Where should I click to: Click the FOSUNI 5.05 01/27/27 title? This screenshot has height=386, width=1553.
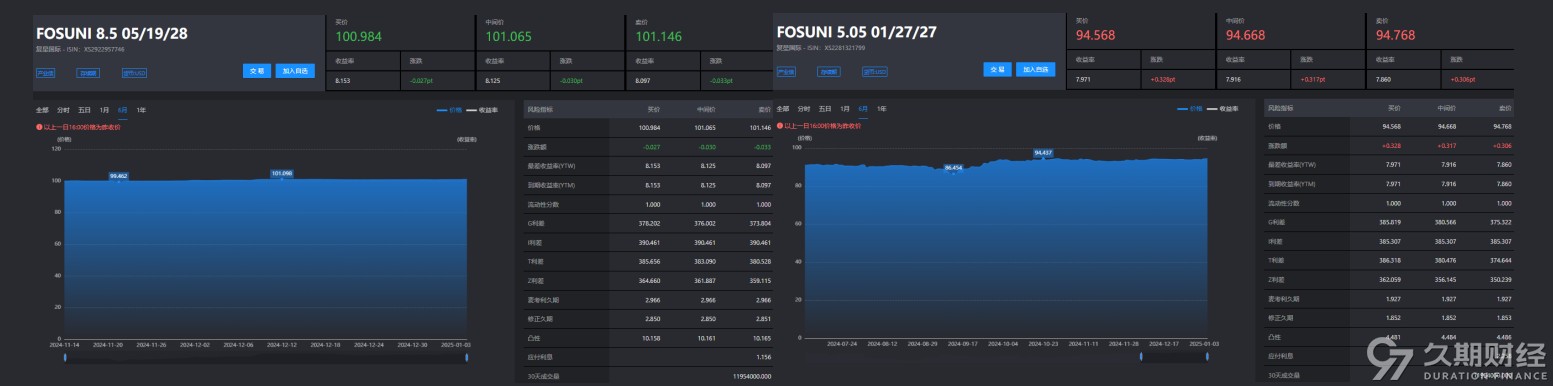tap(857, 31)
